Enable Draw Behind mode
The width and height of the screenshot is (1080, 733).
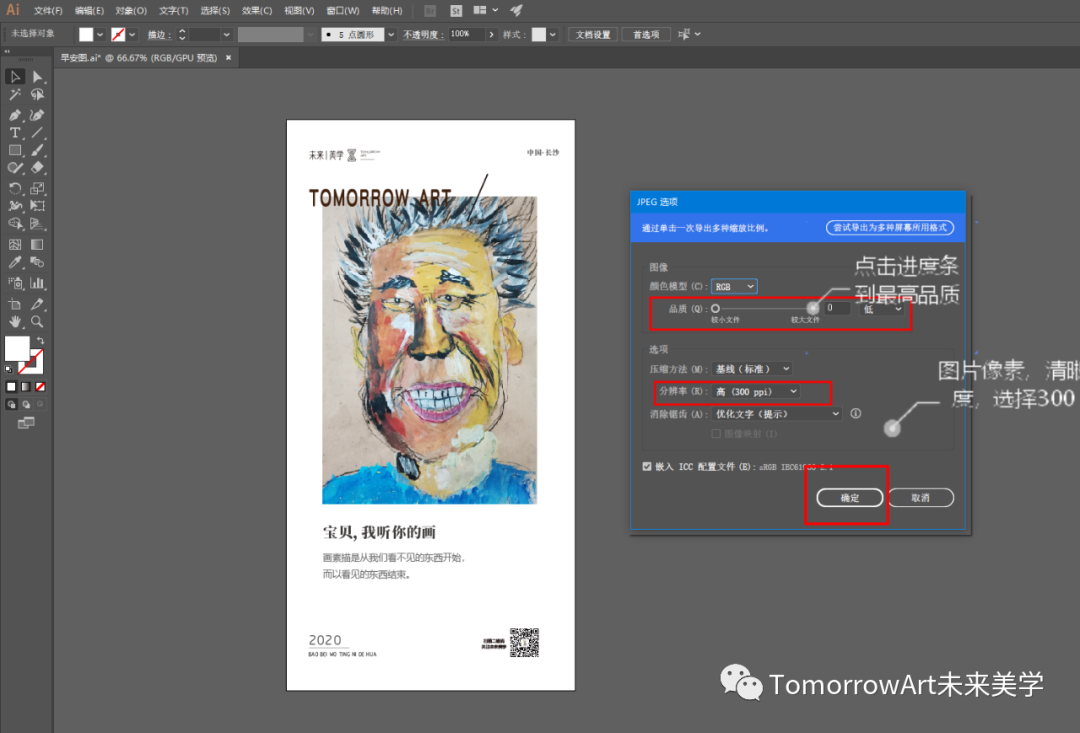click(26, 404)
